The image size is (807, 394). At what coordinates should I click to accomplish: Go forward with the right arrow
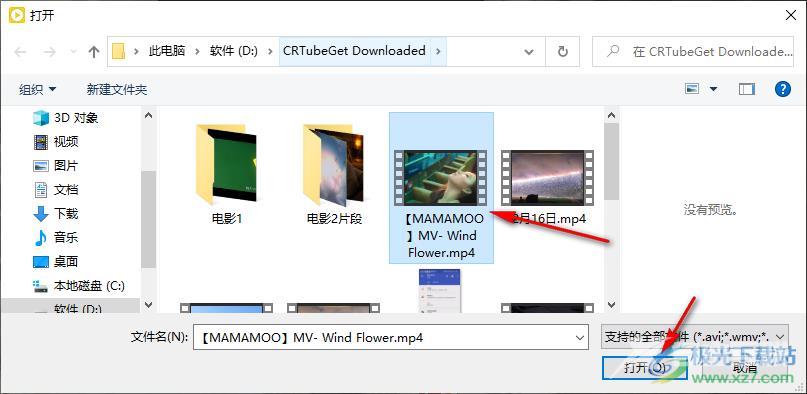49,51
